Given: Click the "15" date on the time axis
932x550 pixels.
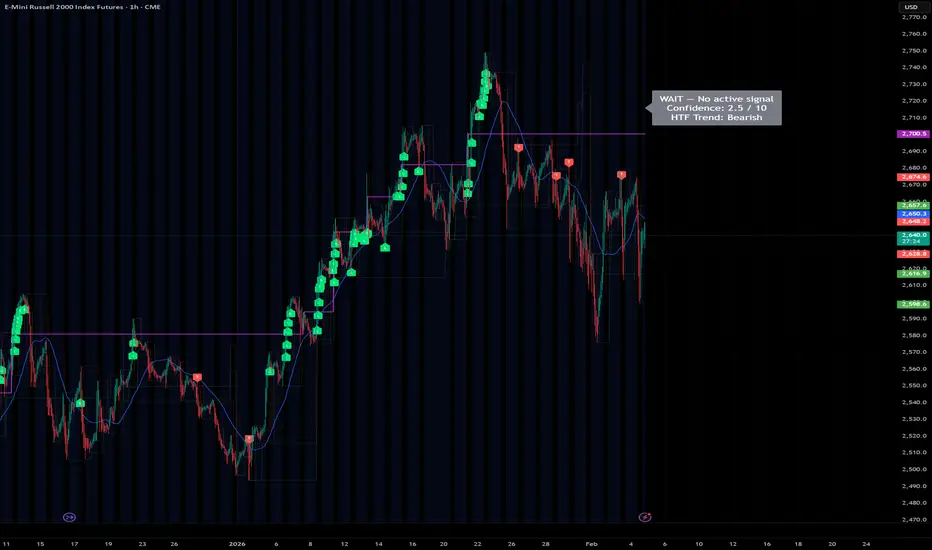Looking at the screenshot, I should click(x=40, y=543).
